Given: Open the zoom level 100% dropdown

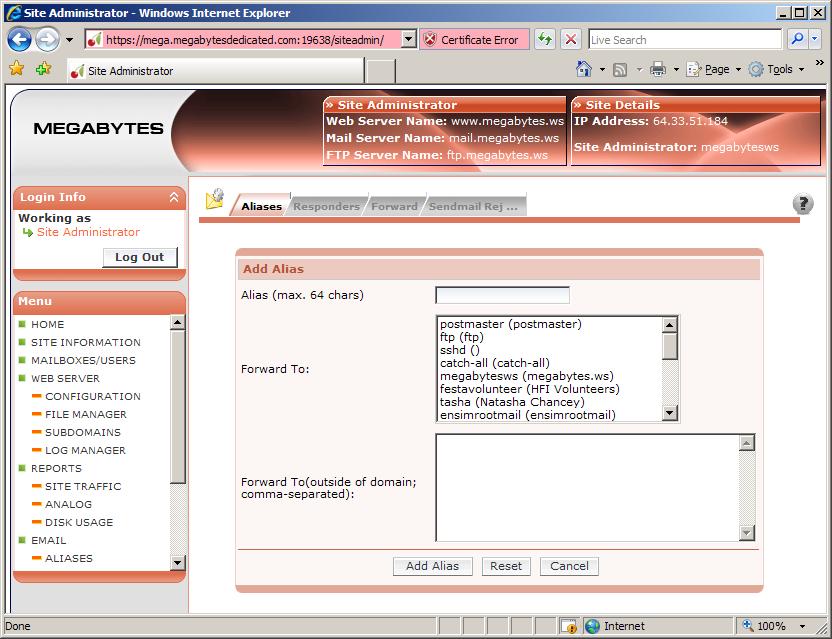Looking at the screenshot, I should 799,626.
